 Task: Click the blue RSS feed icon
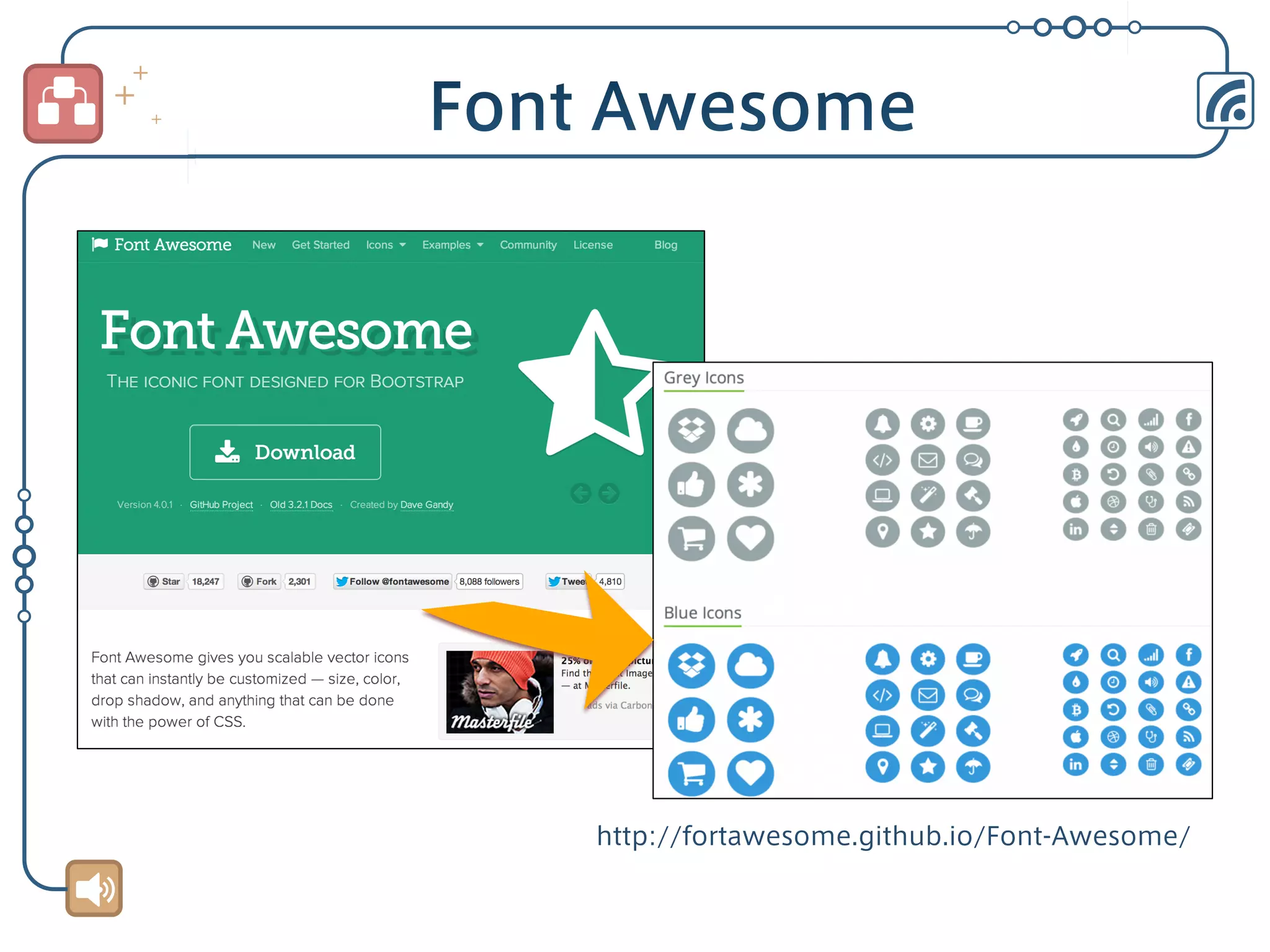point(1189,737)
